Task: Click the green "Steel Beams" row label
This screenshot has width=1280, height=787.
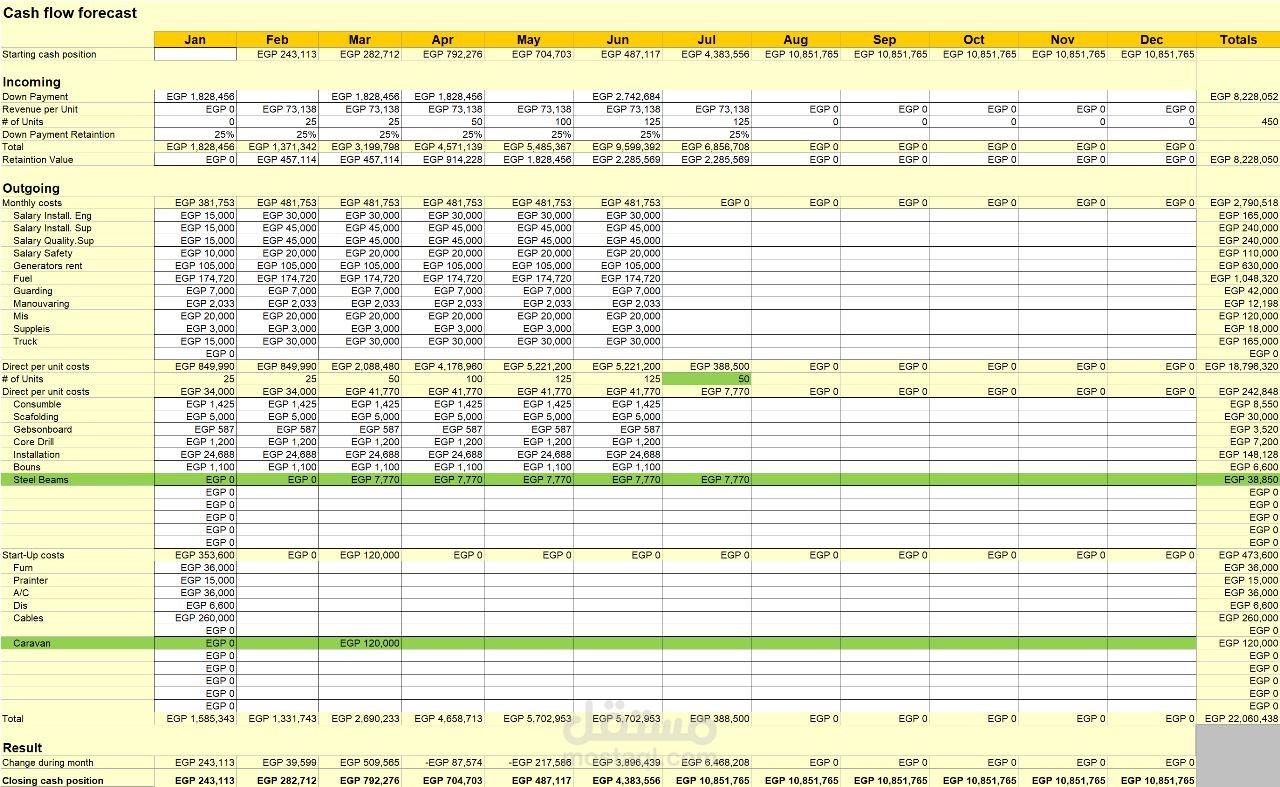Action: pos(41,480)
